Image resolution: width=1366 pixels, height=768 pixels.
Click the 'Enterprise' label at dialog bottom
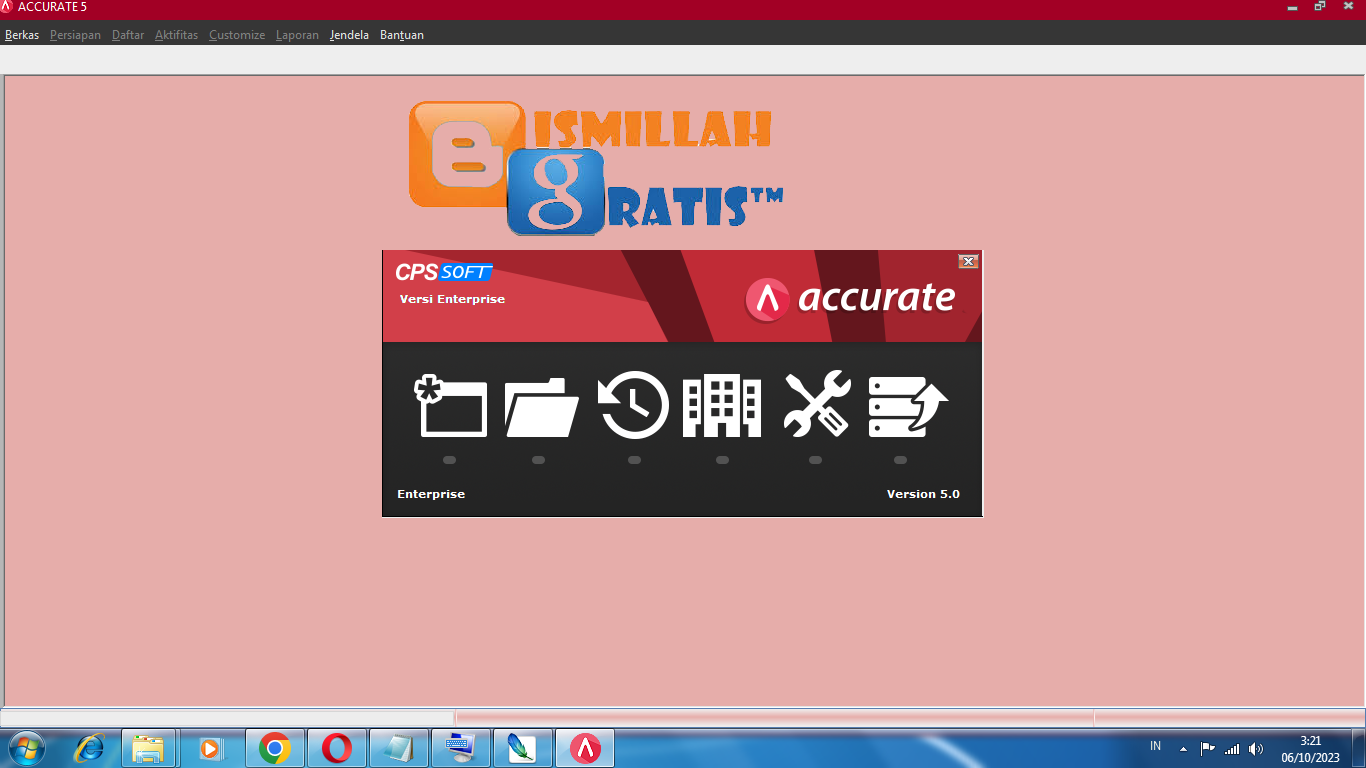431,494
